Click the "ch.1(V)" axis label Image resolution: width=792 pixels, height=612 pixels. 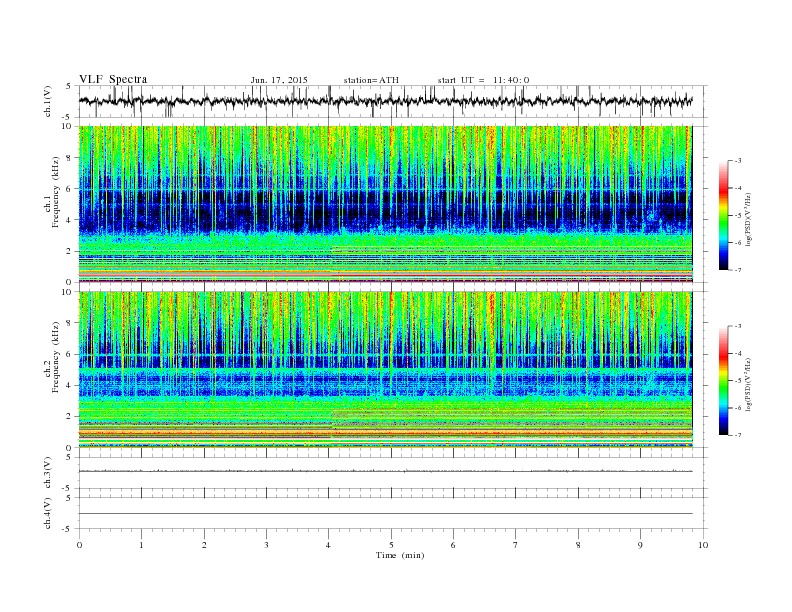point(48,101)
